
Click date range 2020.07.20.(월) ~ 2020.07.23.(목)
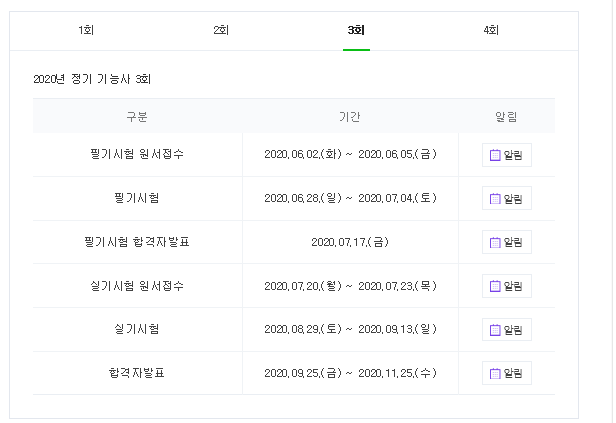tap(350, 286)
